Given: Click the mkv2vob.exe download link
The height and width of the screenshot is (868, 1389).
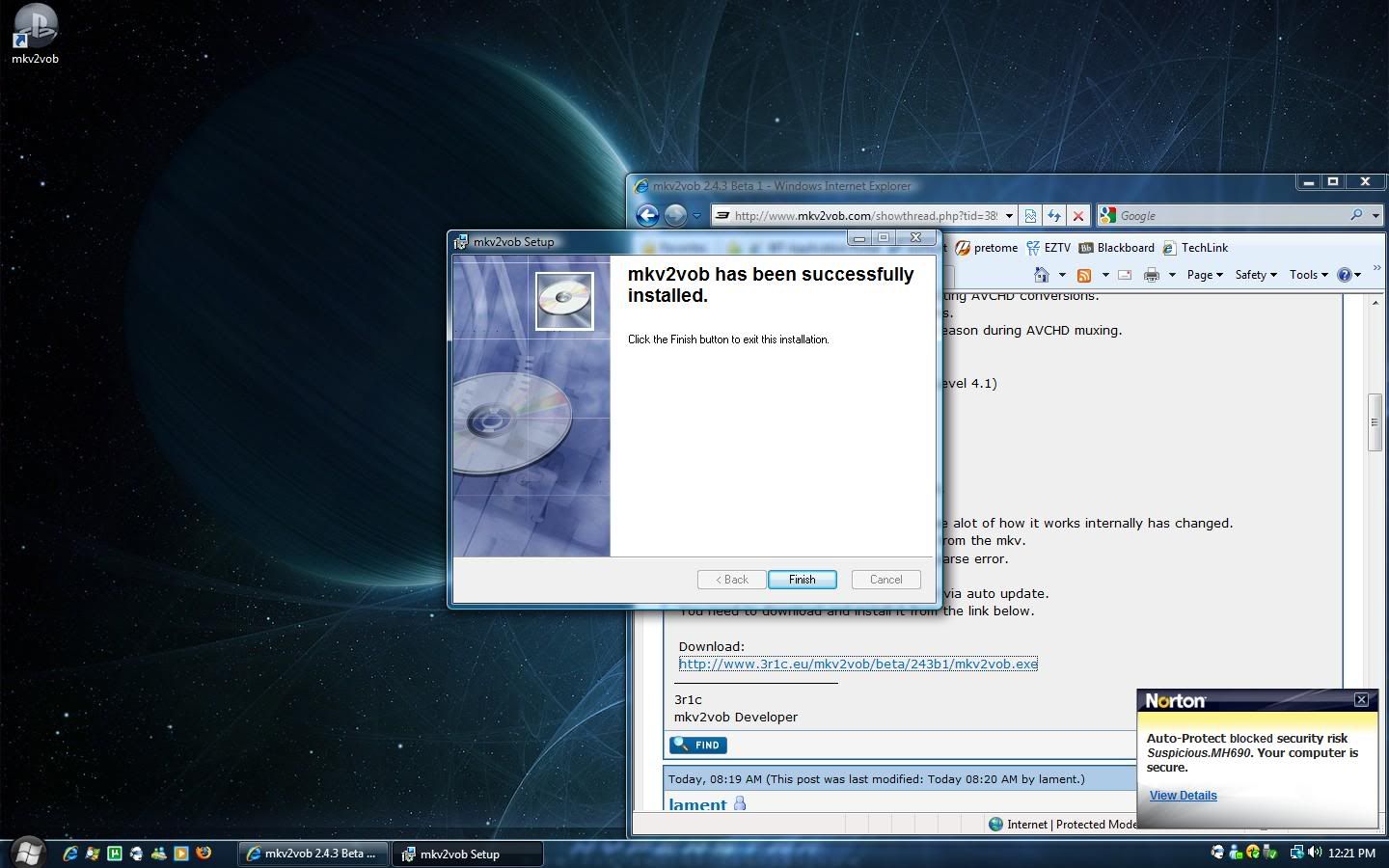Looking at the screenshot, I should (858, 664).
